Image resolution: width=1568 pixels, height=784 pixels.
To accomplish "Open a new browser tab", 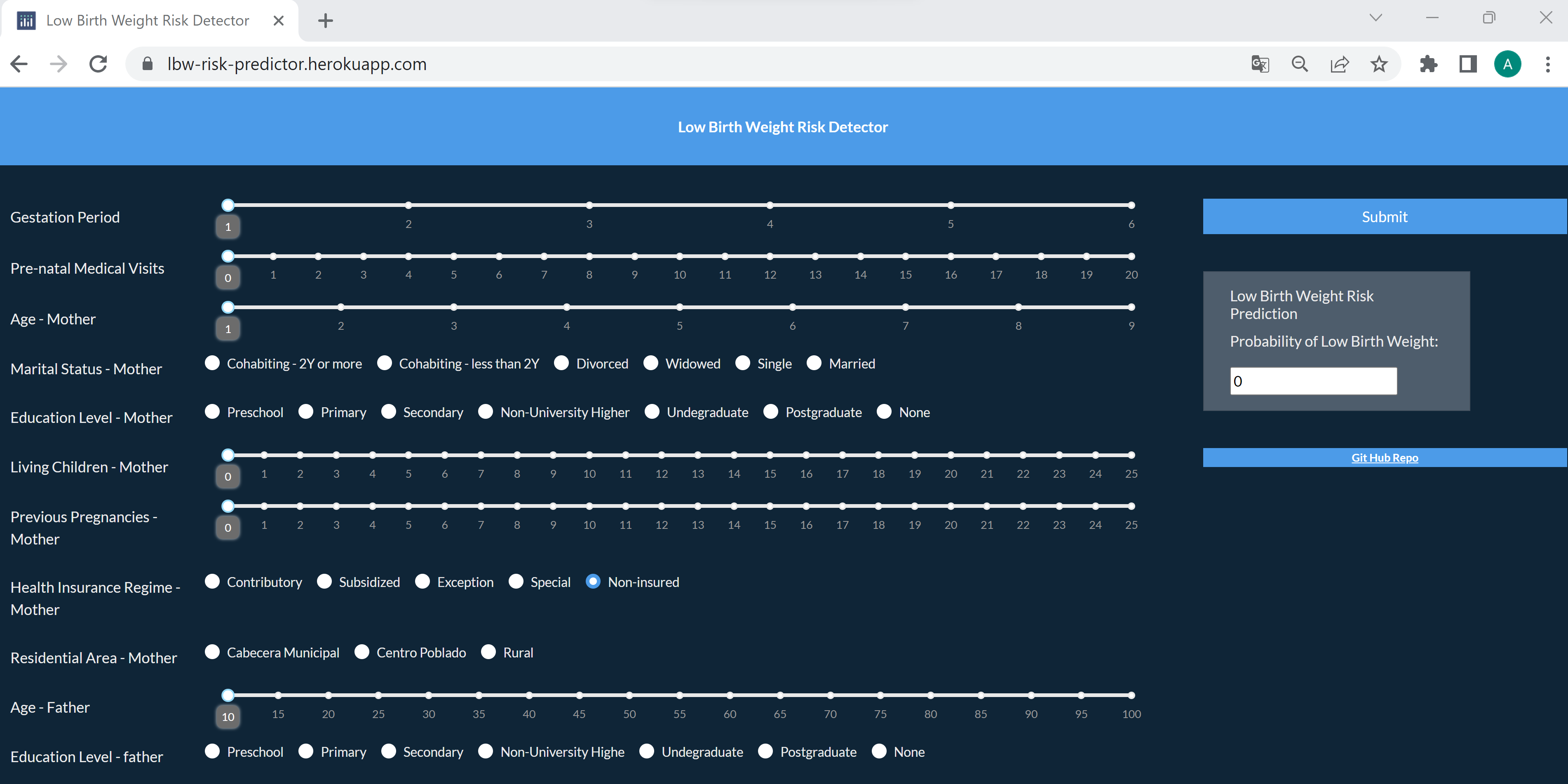I will [x=325, y=20].
